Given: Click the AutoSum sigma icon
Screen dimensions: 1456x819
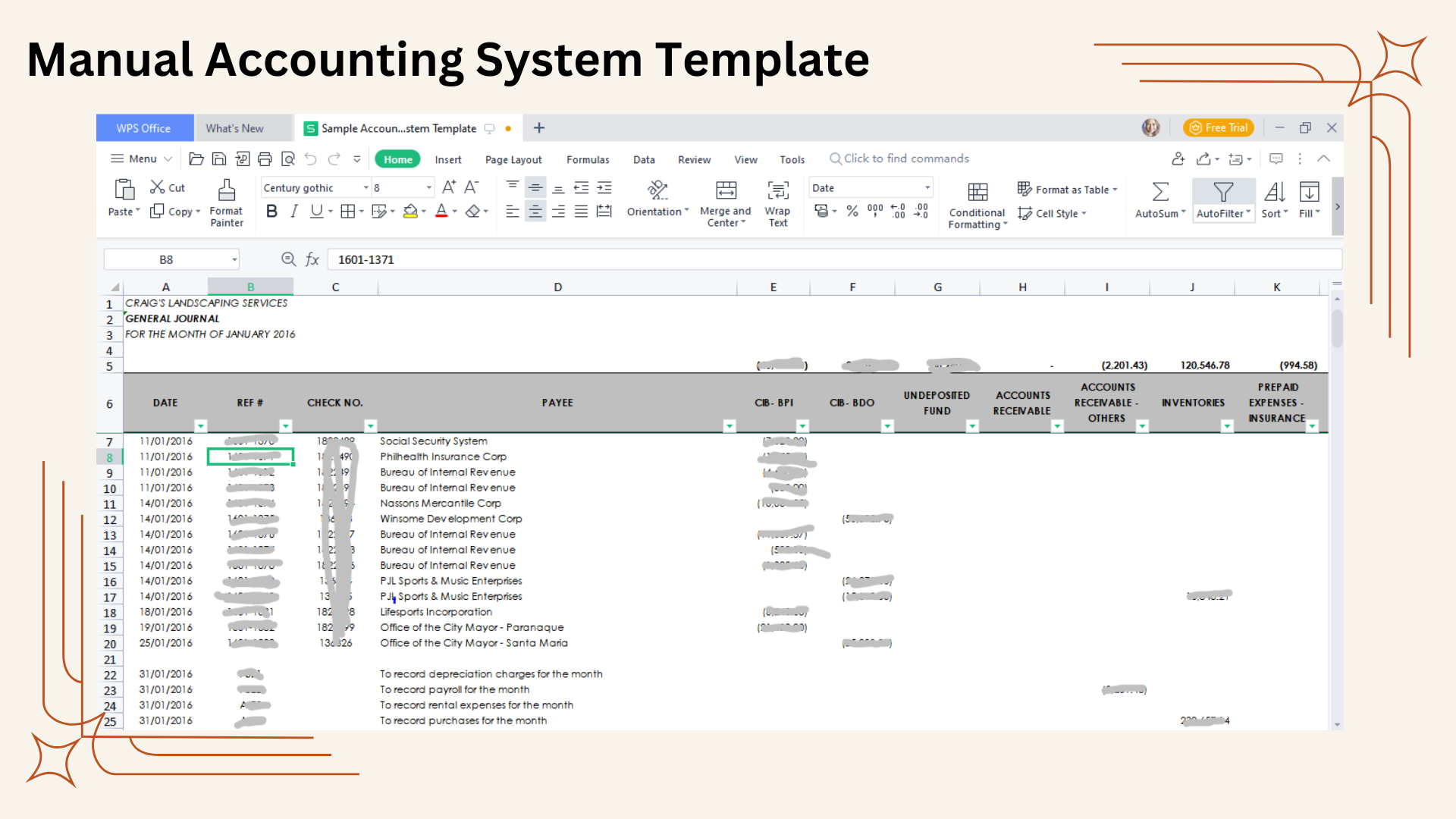Looking at the screenshot, I should coord(1159,191).
